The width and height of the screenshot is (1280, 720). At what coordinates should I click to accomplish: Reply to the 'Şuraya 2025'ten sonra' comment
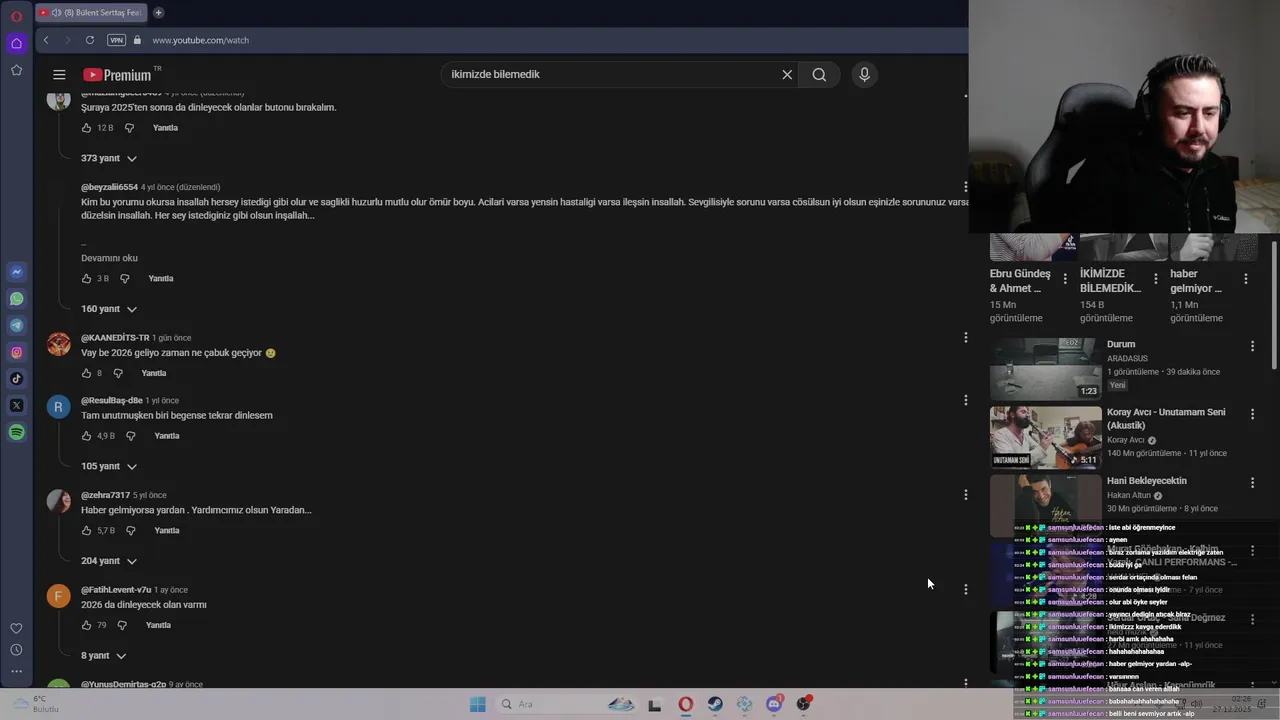click(x=165, y=128)
